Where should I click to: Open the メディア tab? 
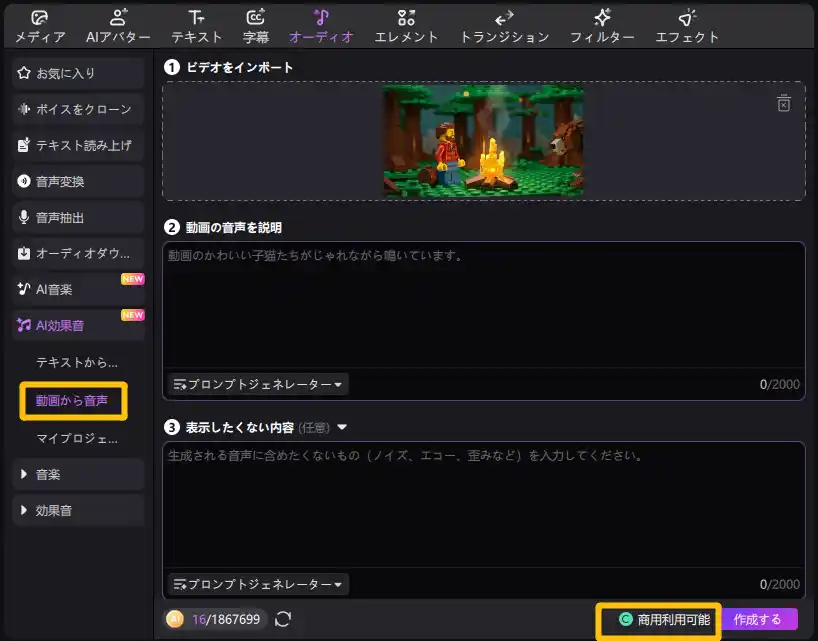click(x=40, y=27)
